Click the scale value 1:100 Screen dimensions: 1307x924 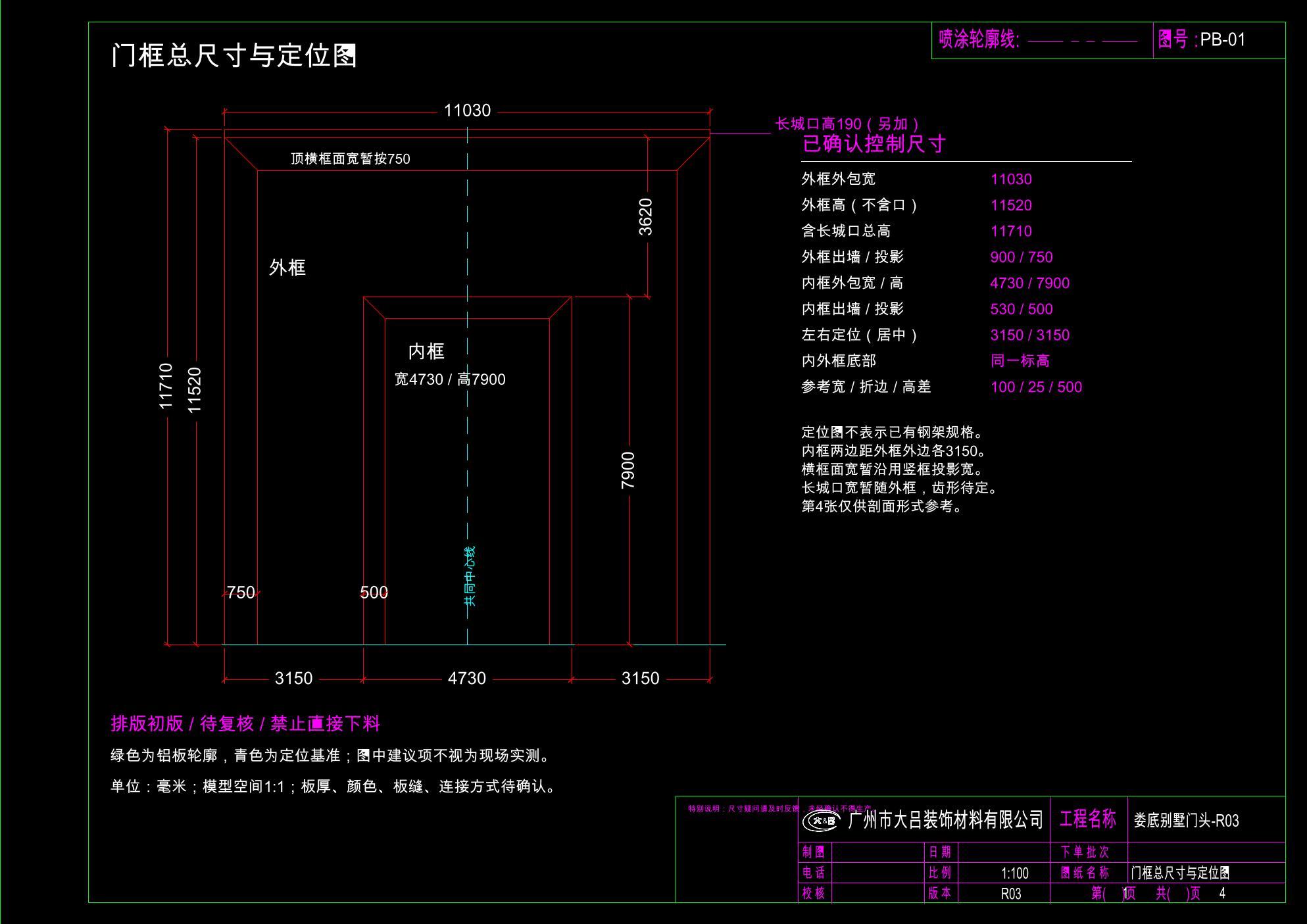pyautogui.click(x=1014, y=873)
